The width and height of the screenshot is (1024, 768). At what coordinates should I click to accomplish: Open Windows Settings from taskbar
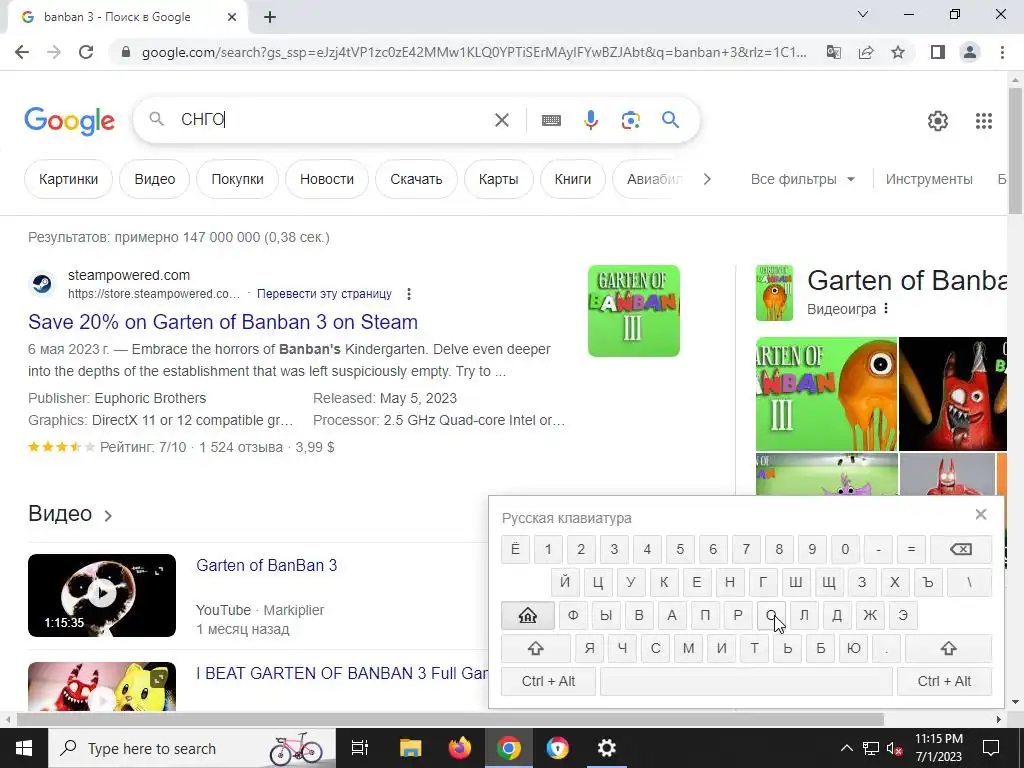click(607, 748)
